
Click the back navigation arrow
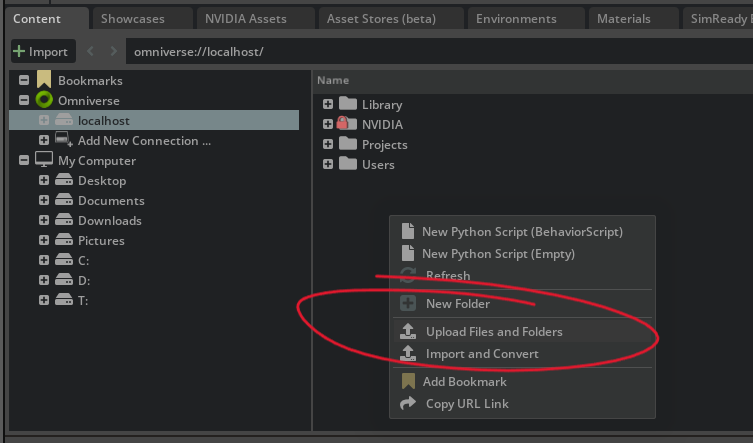click(89, 52)
